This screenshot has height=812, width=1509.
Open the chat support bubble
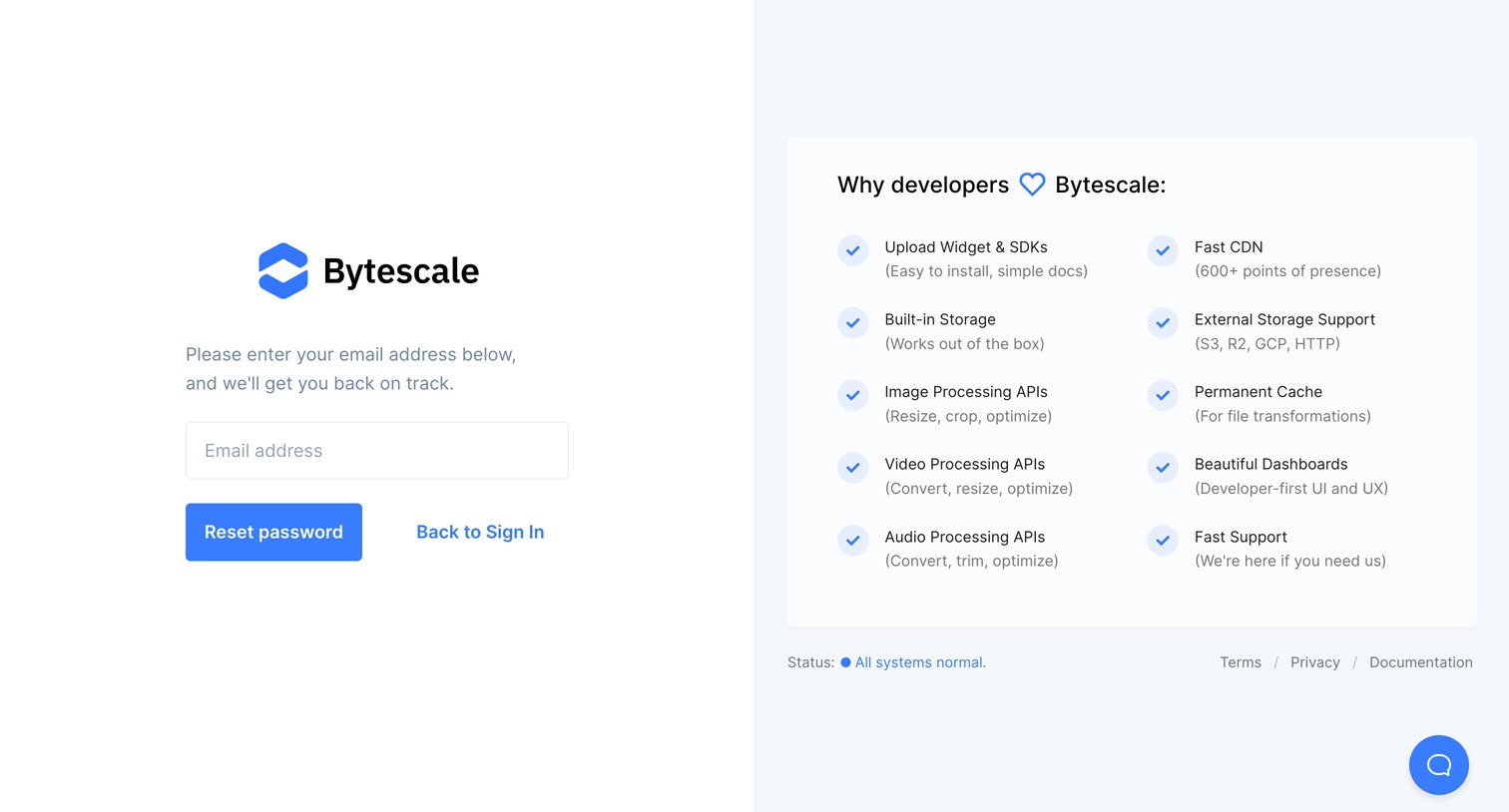[x=1438, y=765]
